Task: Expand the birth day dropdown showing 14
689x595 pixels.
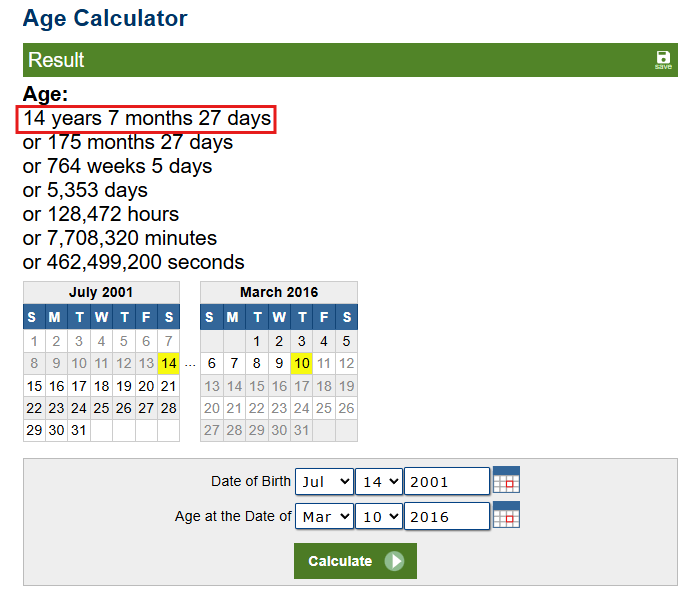Action: (x=378, y=481)
